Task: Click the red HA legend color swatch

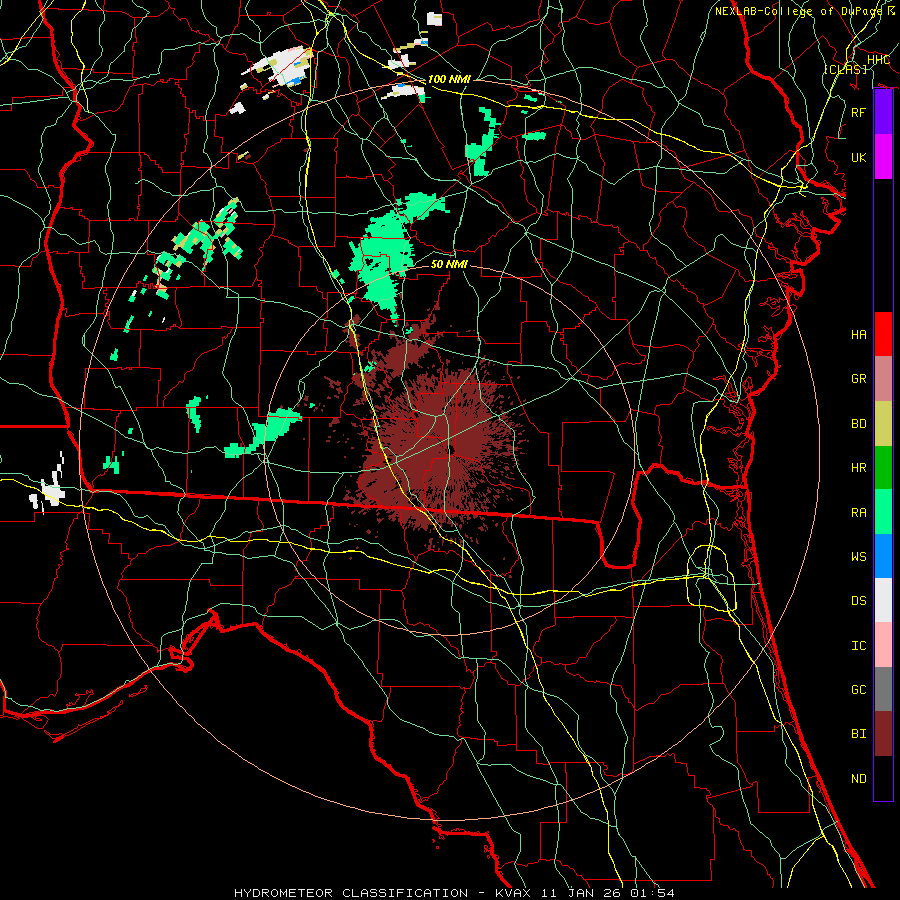Action: click(883, 334)
